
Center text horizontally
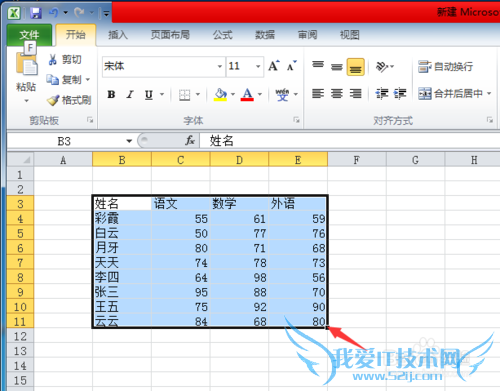pyautogui.click(x=337, y=94)
